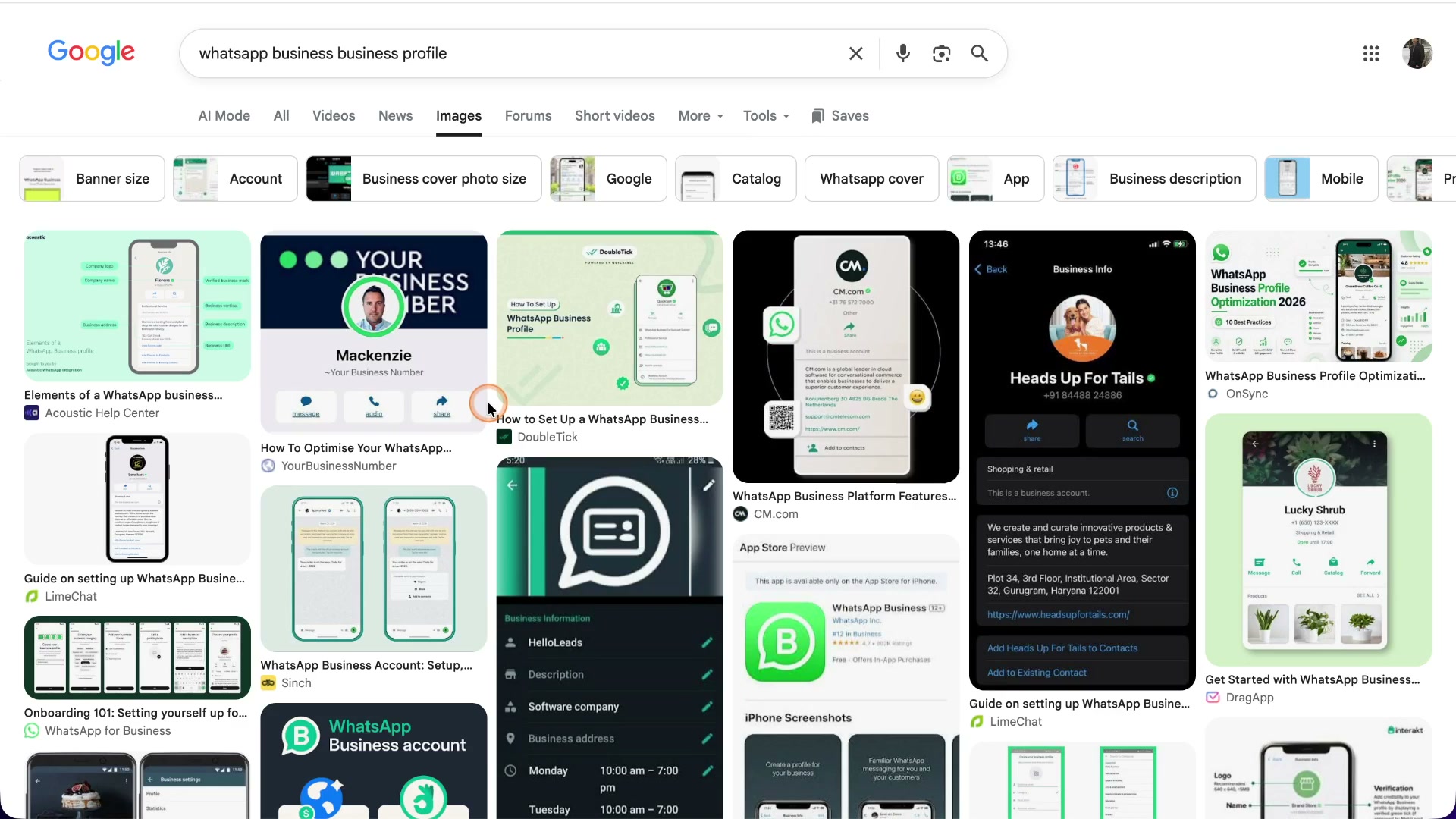
Task: Open DragApp source favicon
Action: pos(1213,698)
